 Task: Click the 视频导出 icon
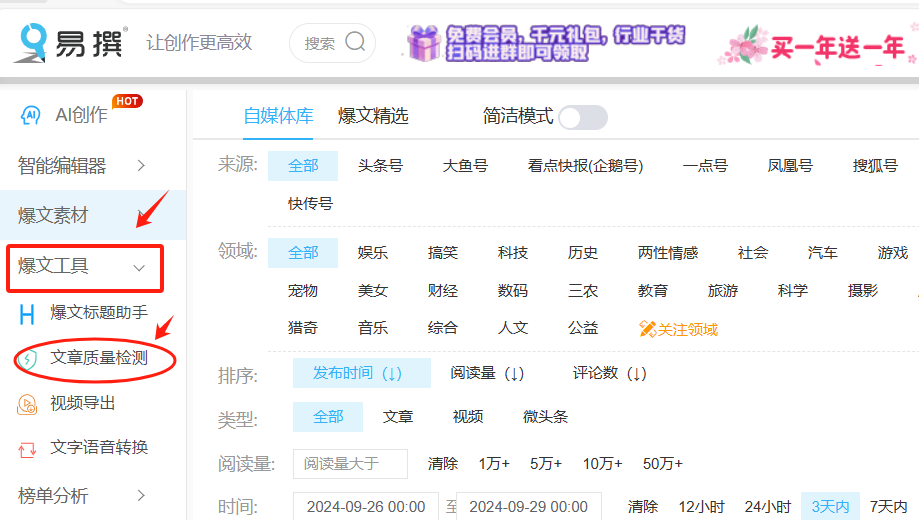tap(28, 404)
